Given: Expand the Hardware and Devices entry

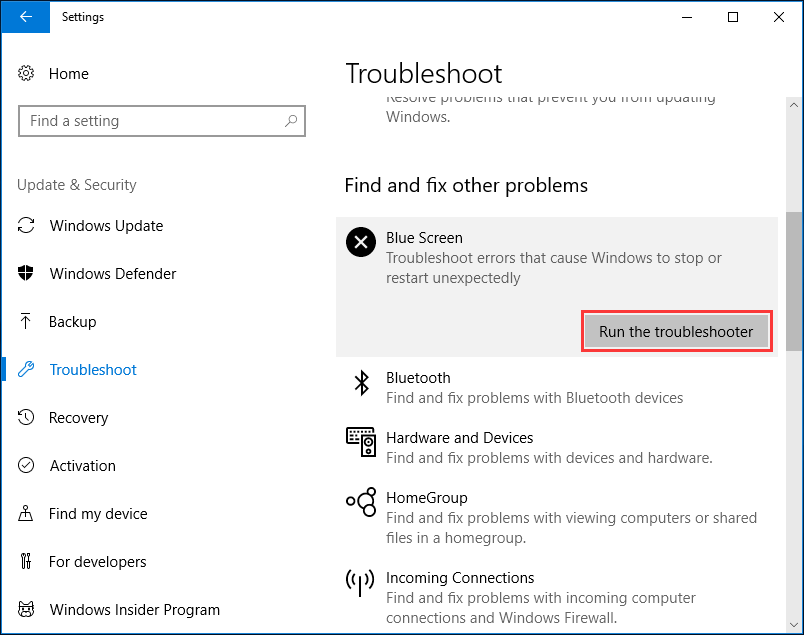Looking at the screenshot, I should point(557,447).
